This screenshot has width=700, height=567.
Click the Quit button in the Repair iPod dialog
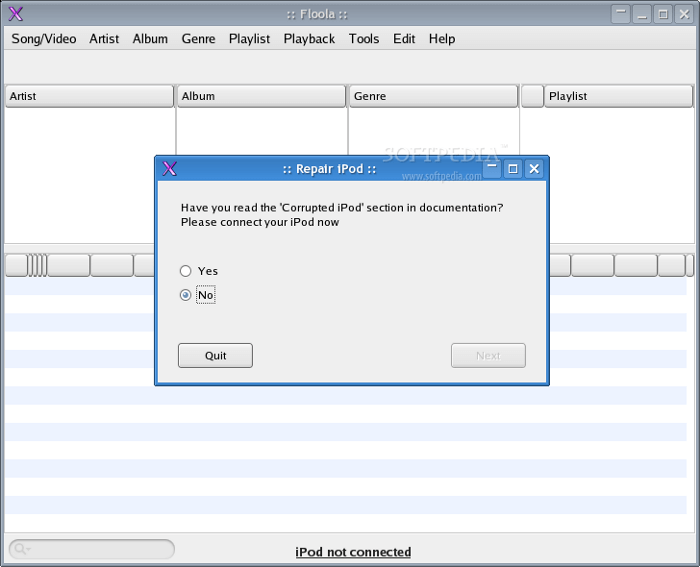point(215,355)
